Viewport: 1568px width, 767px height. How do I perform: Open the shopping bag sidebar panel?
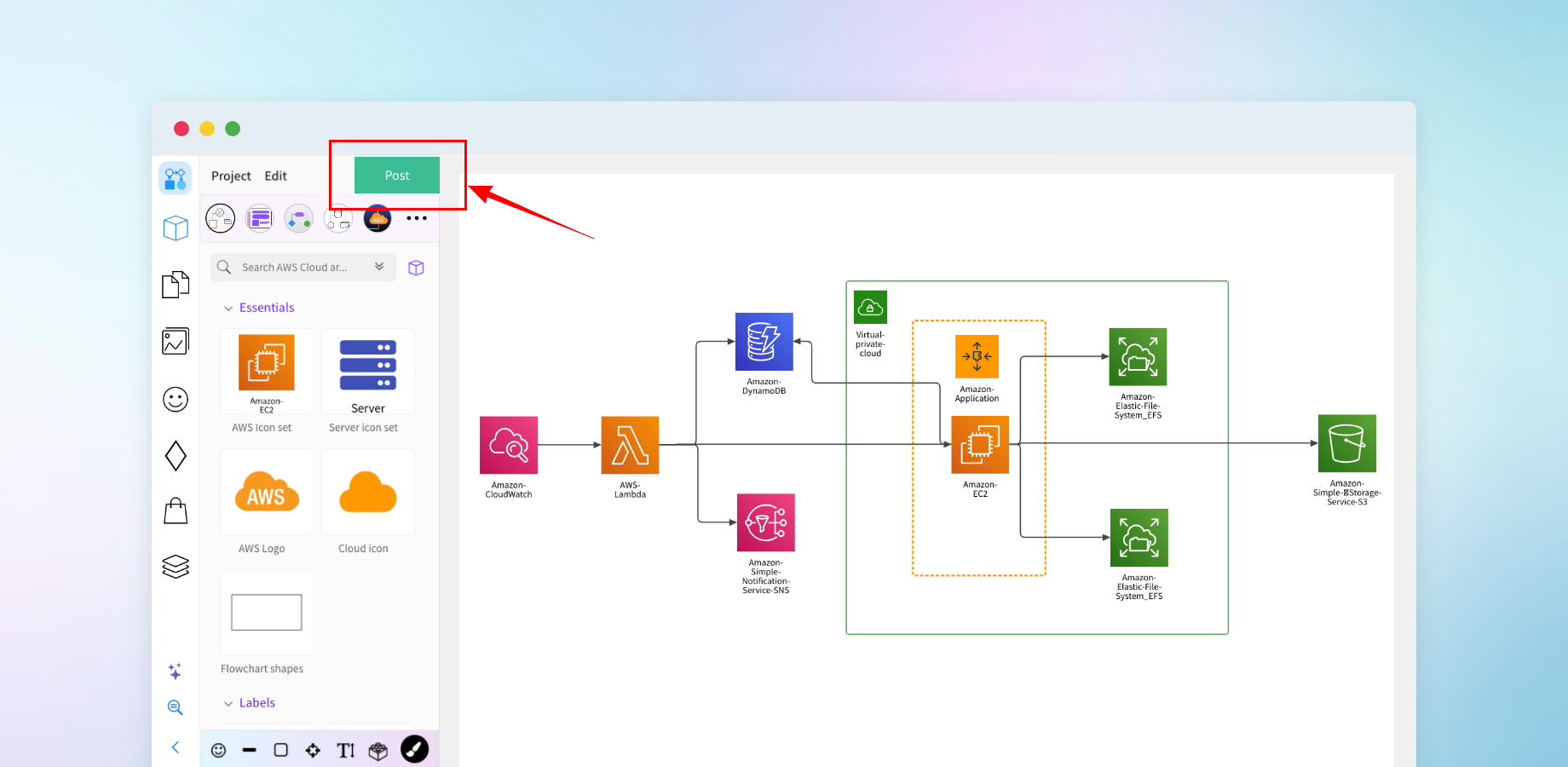coord(176,511)
